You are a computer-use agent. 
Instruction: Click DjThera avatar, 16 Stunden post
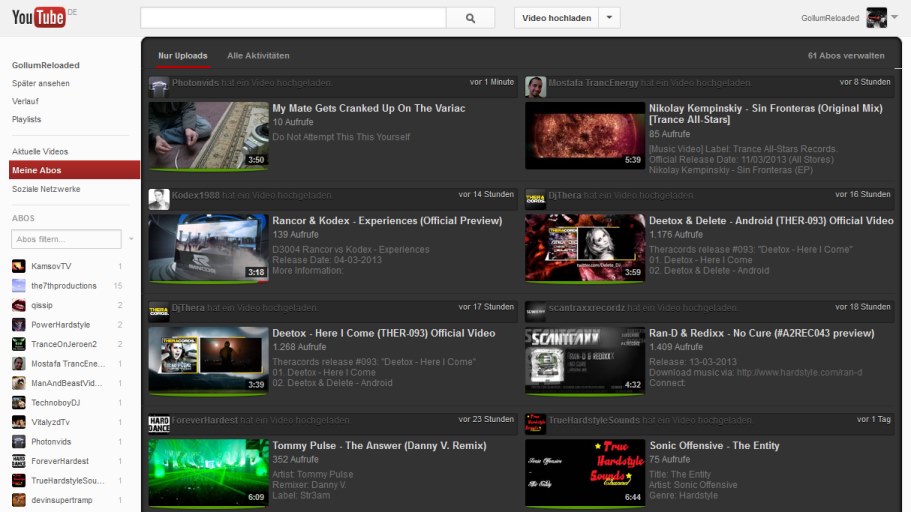tap(535, 199)
